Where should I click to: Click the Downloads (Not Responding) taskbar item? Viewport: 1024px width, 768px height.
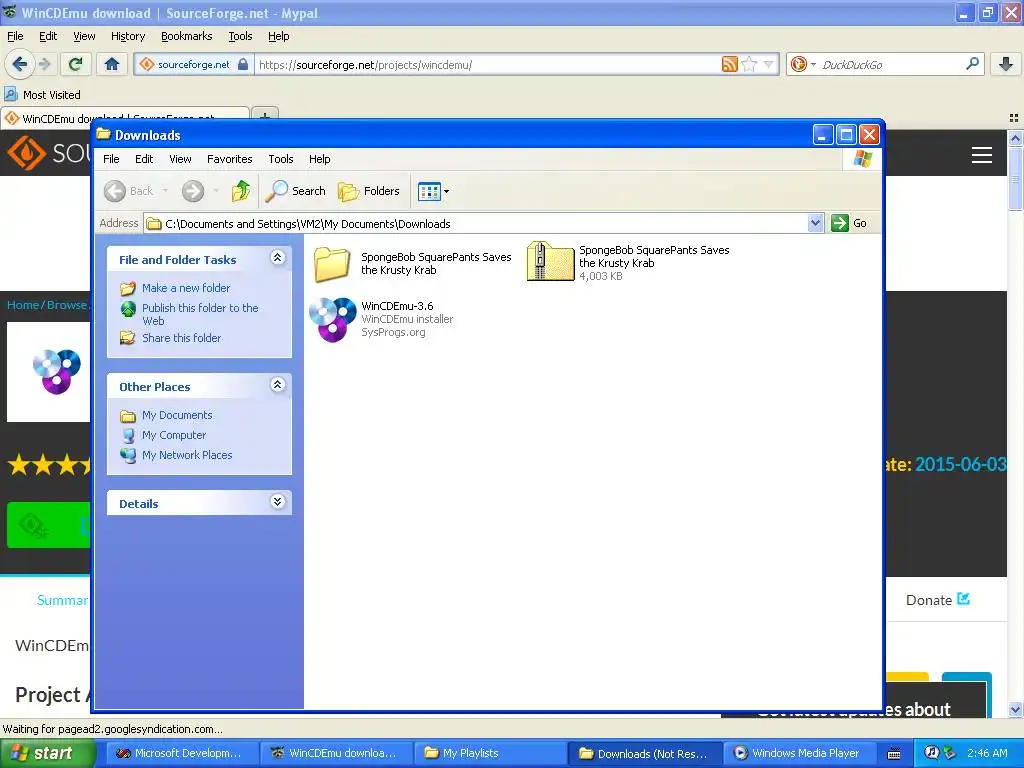[644, 753]
